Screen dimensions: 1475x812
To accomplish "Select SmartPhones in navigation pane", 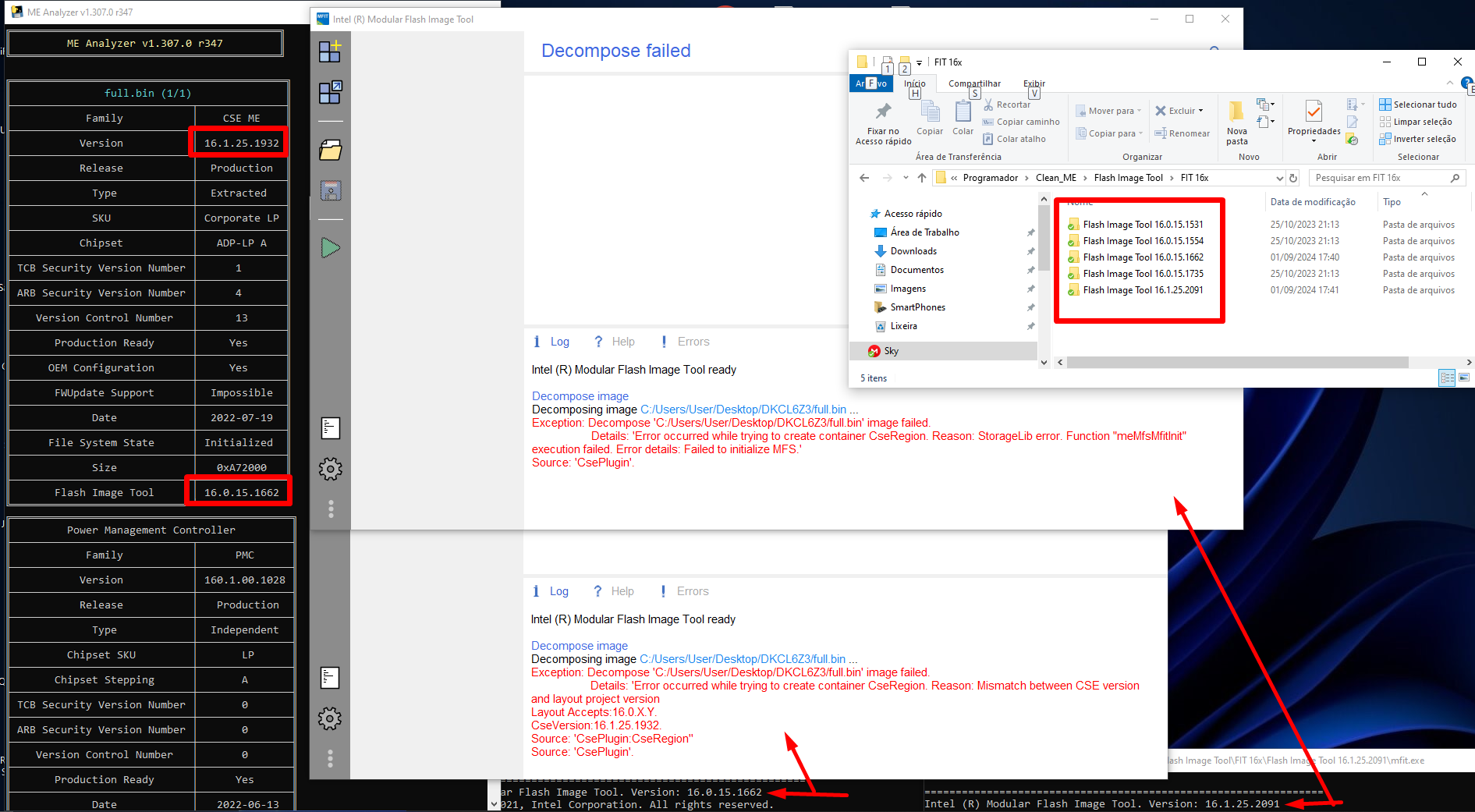I will 917,307.
